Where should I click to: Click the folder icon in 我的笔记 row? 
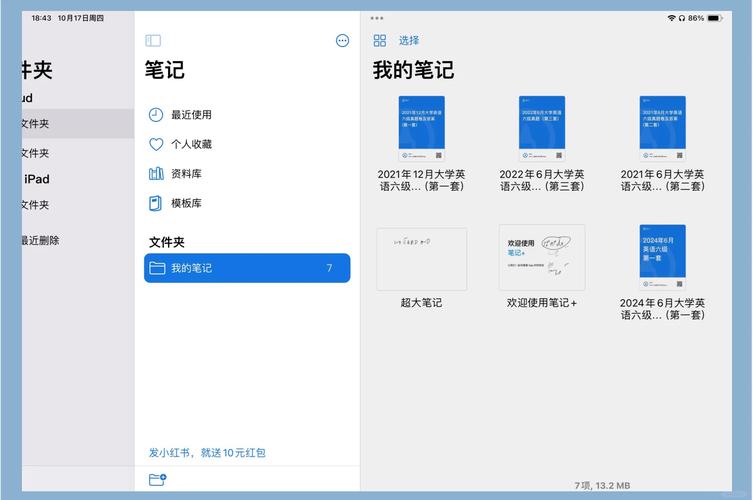[157, 268]
